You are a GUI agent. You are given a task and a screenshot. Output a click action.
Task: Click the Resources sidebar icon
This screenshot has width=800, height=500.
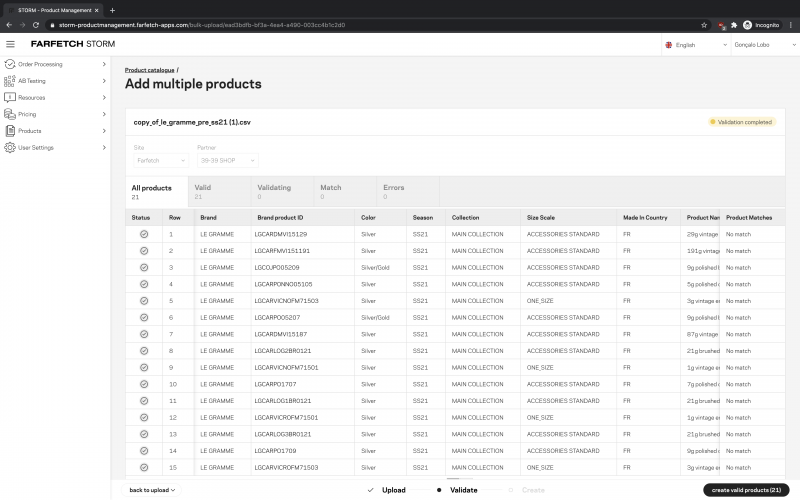[x=9, y=97]
